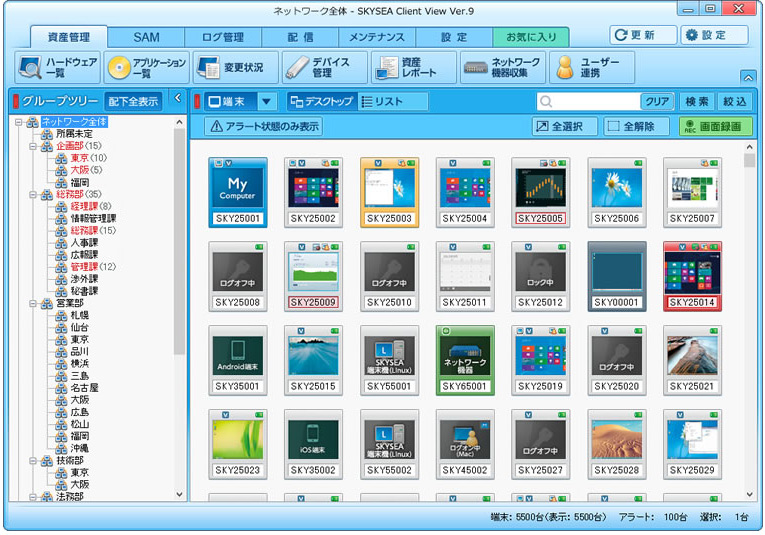Select Mac terminal SKY45002
765x535 pixels.
click(x=465, y=444)
